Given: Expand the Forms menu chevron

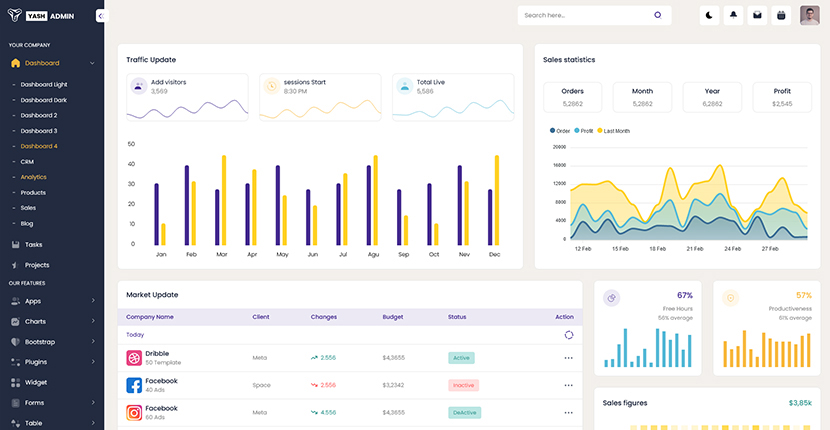Looking at the screenshot, I should tap(93, 402).
